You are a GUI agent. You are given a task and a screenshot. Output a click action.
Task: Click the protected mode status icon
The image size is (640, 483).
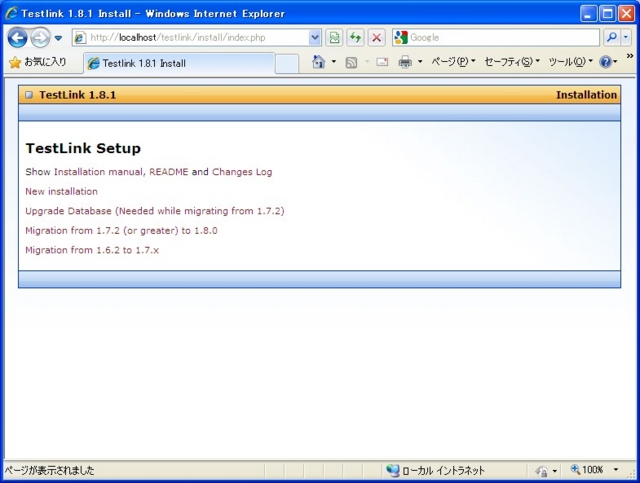[x=542, y=471]
